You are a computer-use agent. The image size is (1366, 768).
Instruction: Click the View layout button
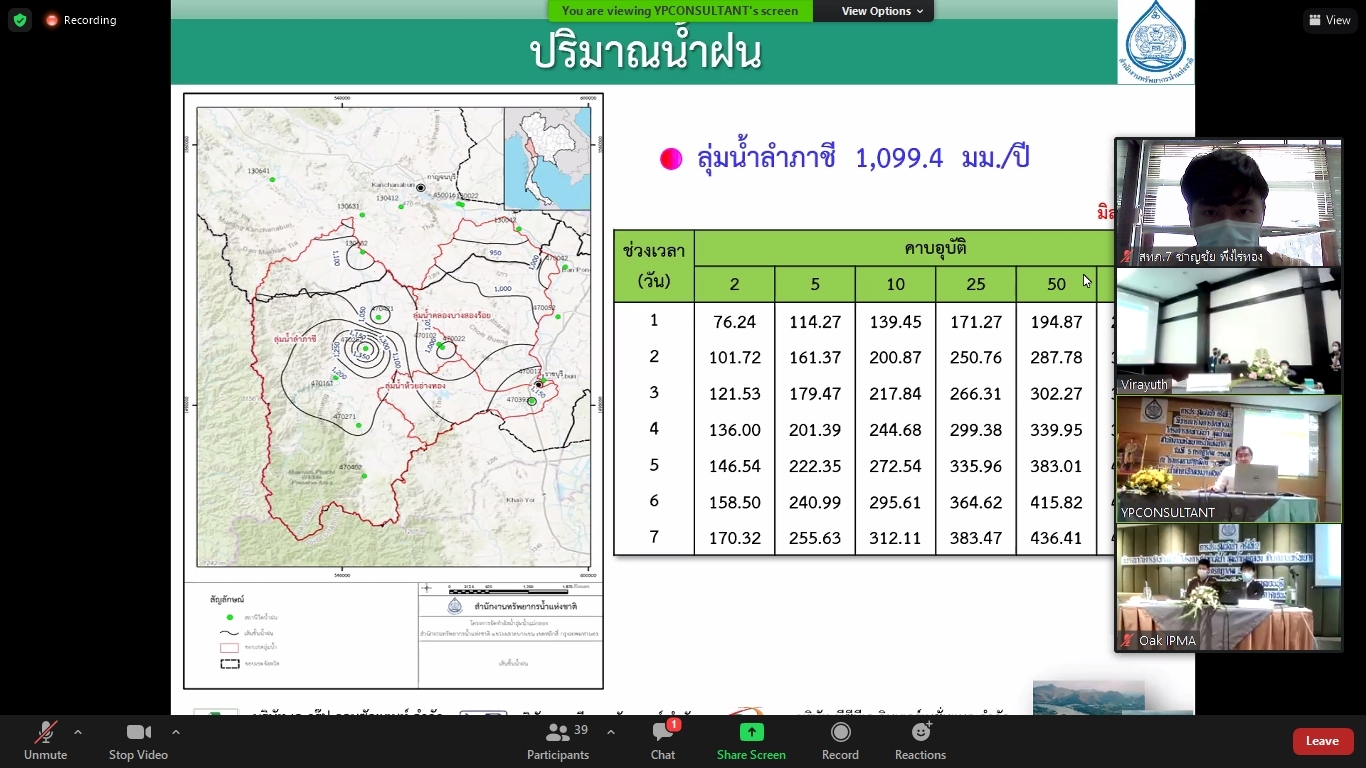(x=1330, y=20)
